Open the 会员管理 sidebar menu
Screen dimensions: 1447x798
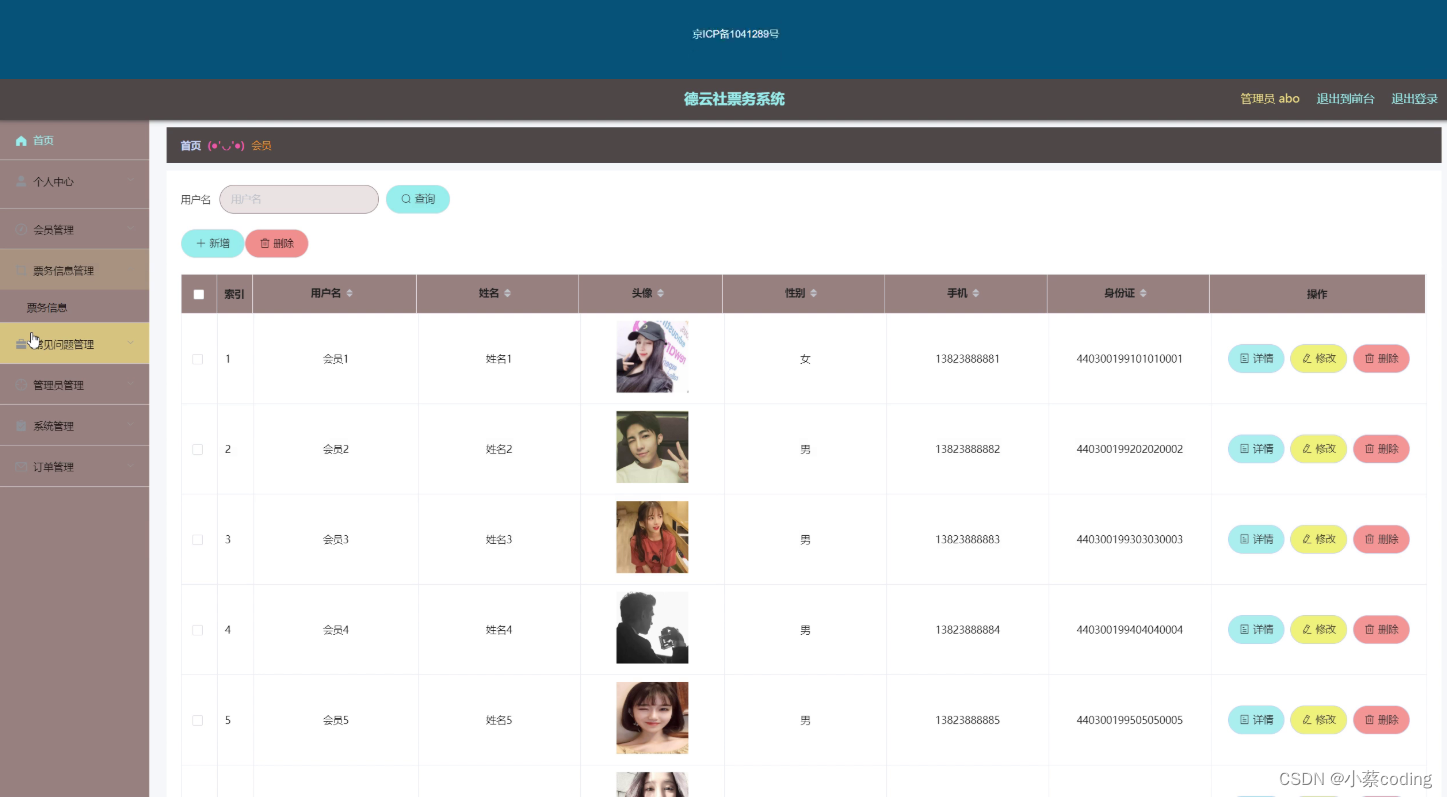pos(74,230)
